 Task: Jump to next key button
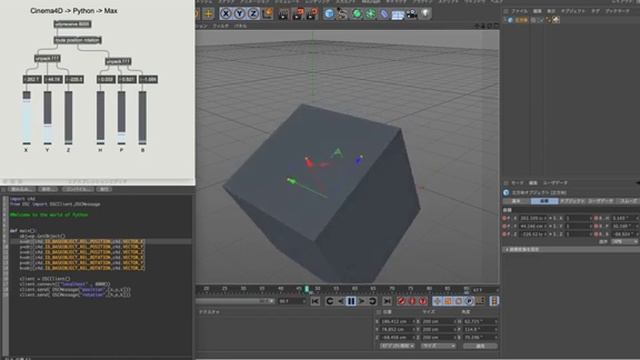coord(372,301)
